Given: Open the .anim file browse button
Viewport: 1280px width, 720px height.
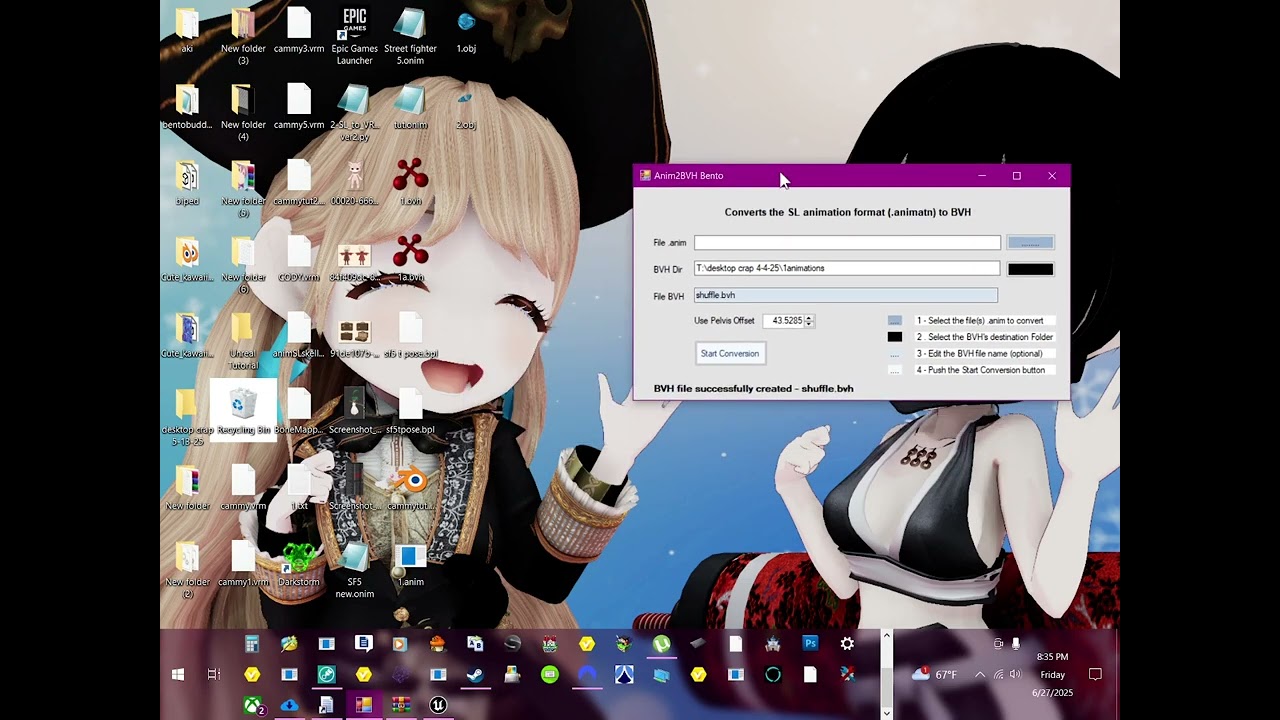Looking at the screenshot, I should pyautogui.click(x=1030, y=243).
